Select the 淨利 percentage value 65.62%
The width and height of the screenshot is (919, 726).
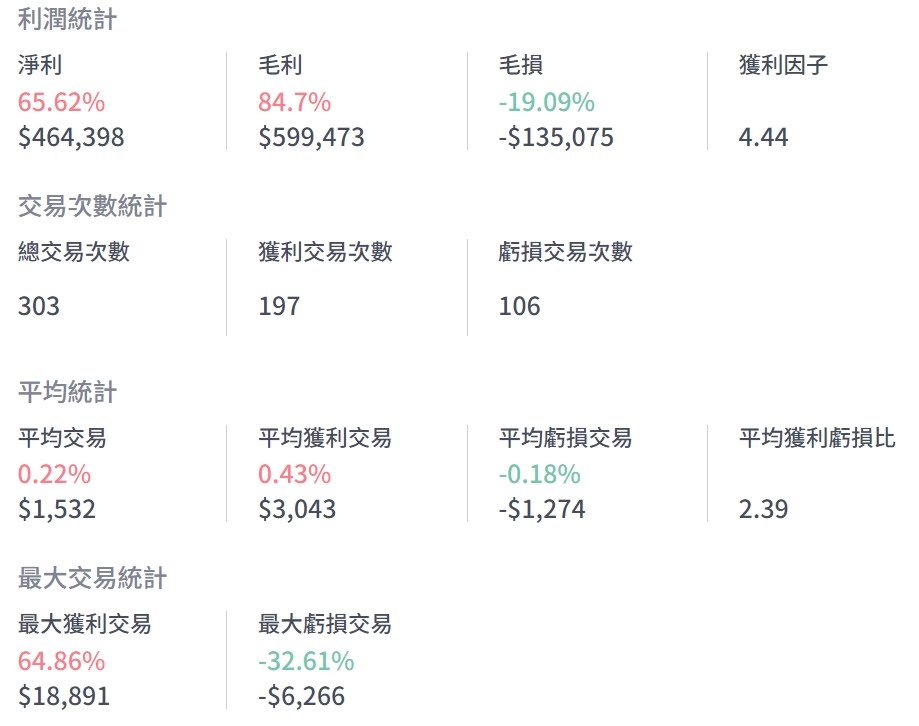[x=61, y=102]
